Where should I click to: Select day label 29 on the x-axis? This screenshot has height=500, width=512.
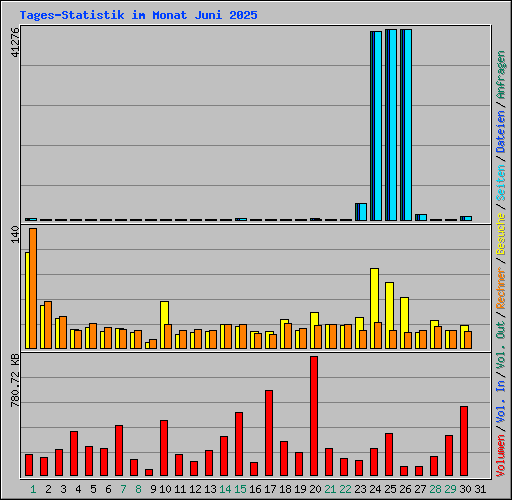point(450,489)
